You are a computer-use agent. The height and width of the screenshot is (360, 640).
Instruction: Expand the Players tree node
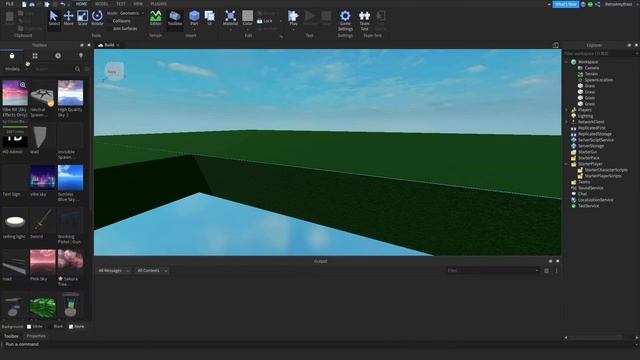[x=567, y=110]
